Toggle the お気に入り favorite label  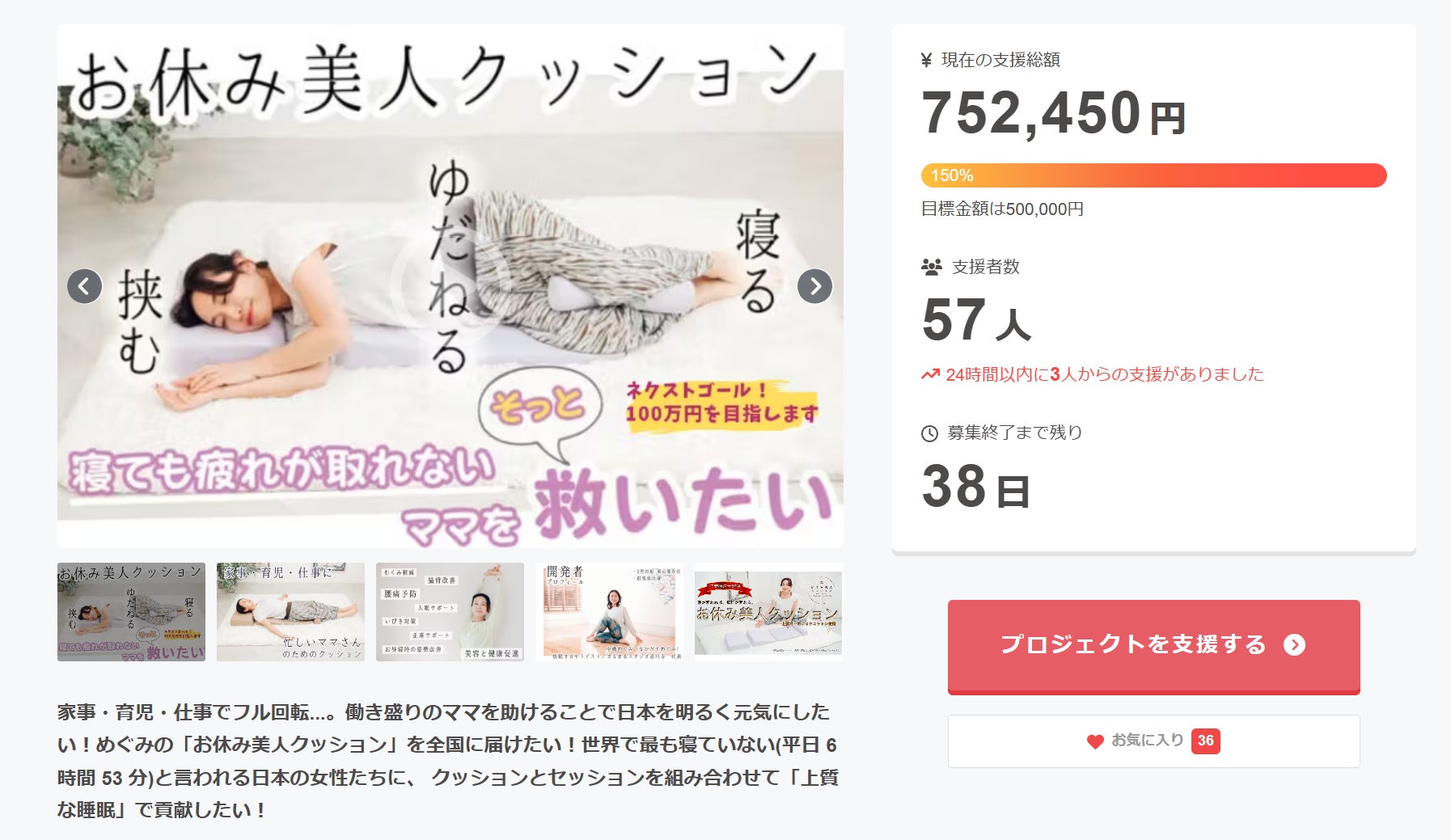click(1147, 741)
